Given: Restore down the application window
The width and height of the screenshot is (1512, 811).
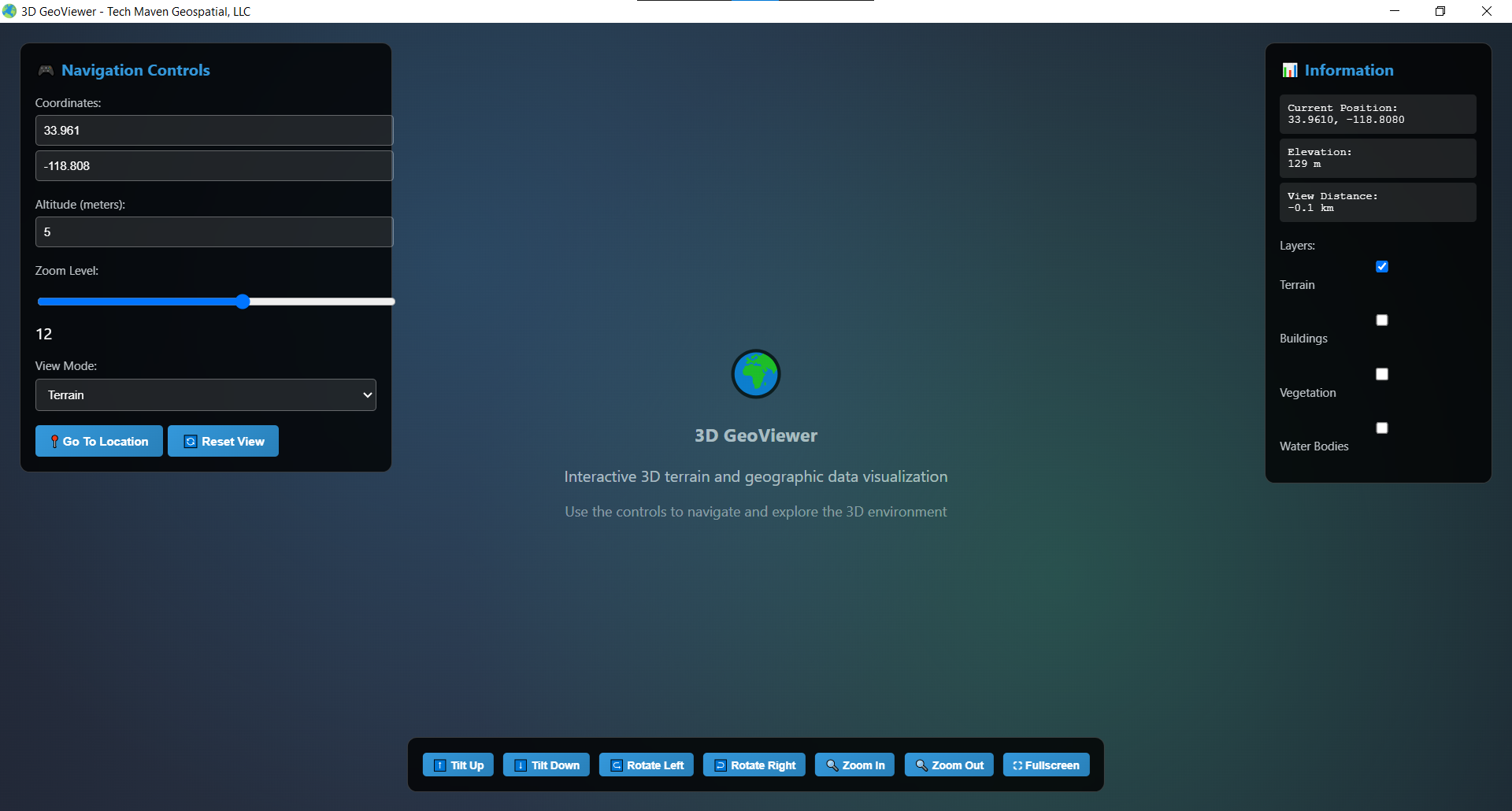Looking at the screenshot, I should (x=1440, y=11).
